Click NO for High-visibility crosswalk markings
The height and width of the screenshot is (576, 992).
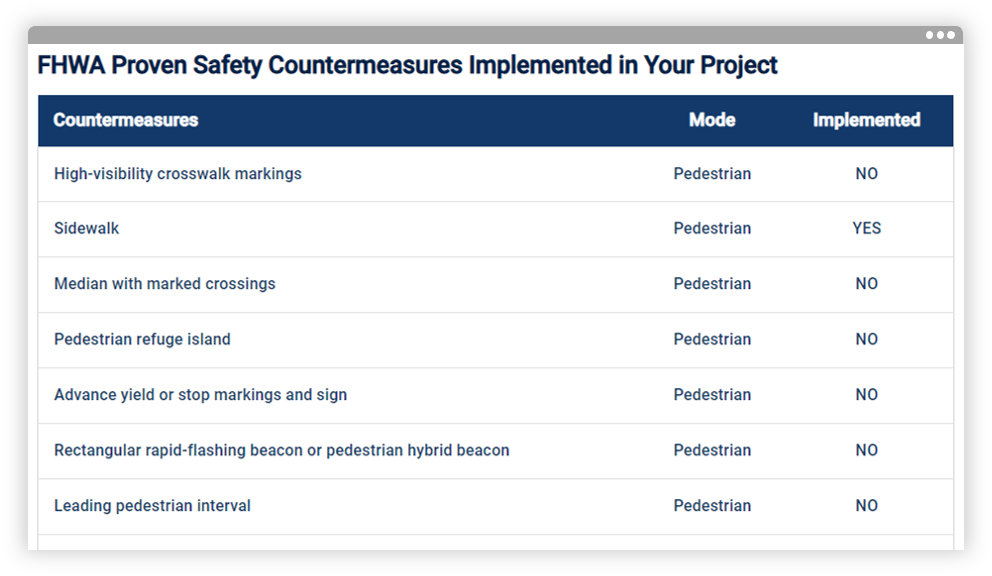click(x=867, y=174)
